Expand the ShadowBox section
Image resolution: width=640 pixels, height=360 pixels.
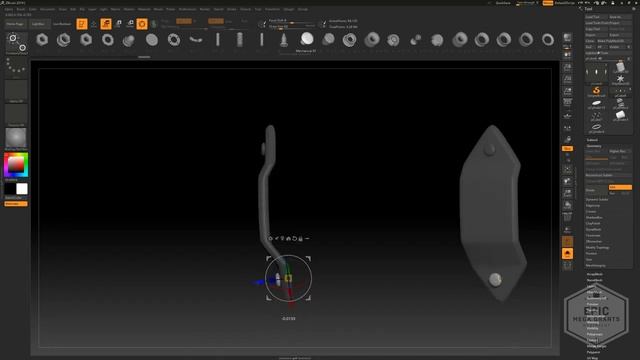(594, 218)
